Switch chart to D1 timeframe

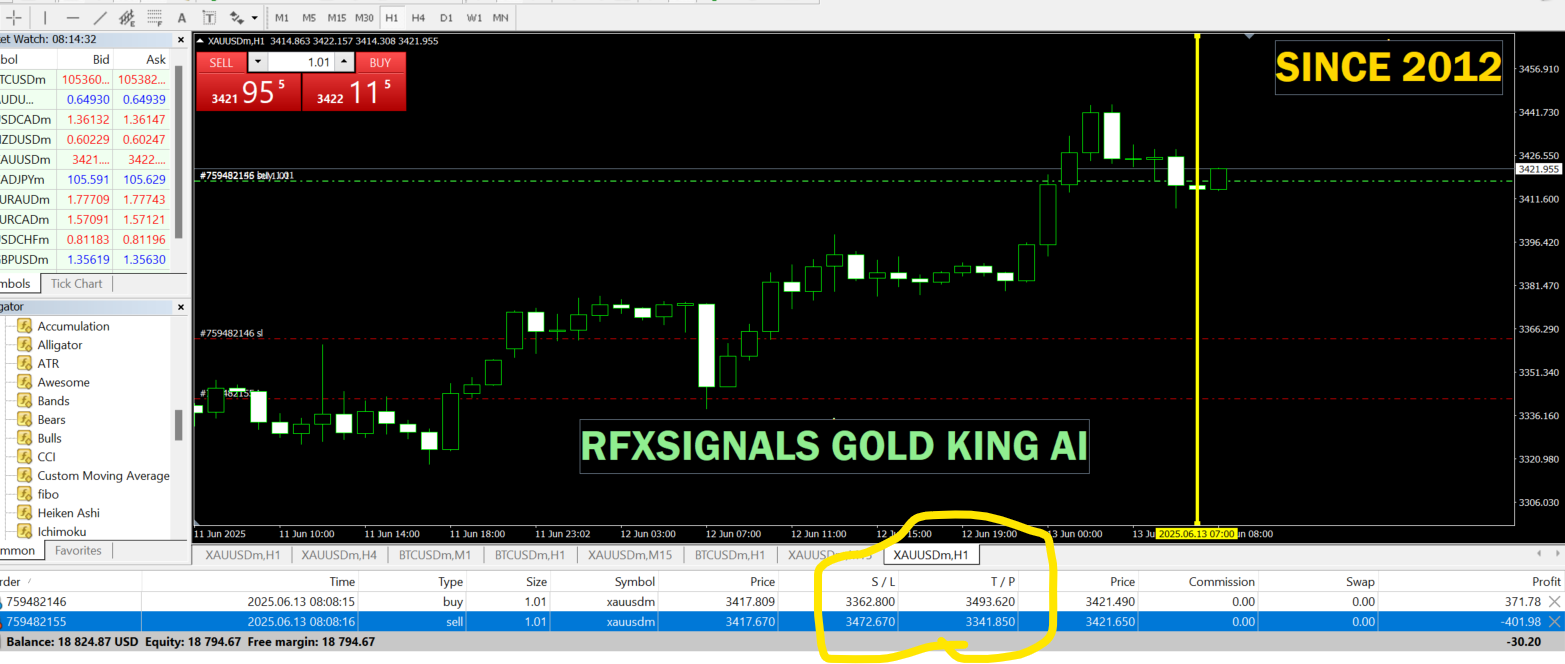point(446,18)
